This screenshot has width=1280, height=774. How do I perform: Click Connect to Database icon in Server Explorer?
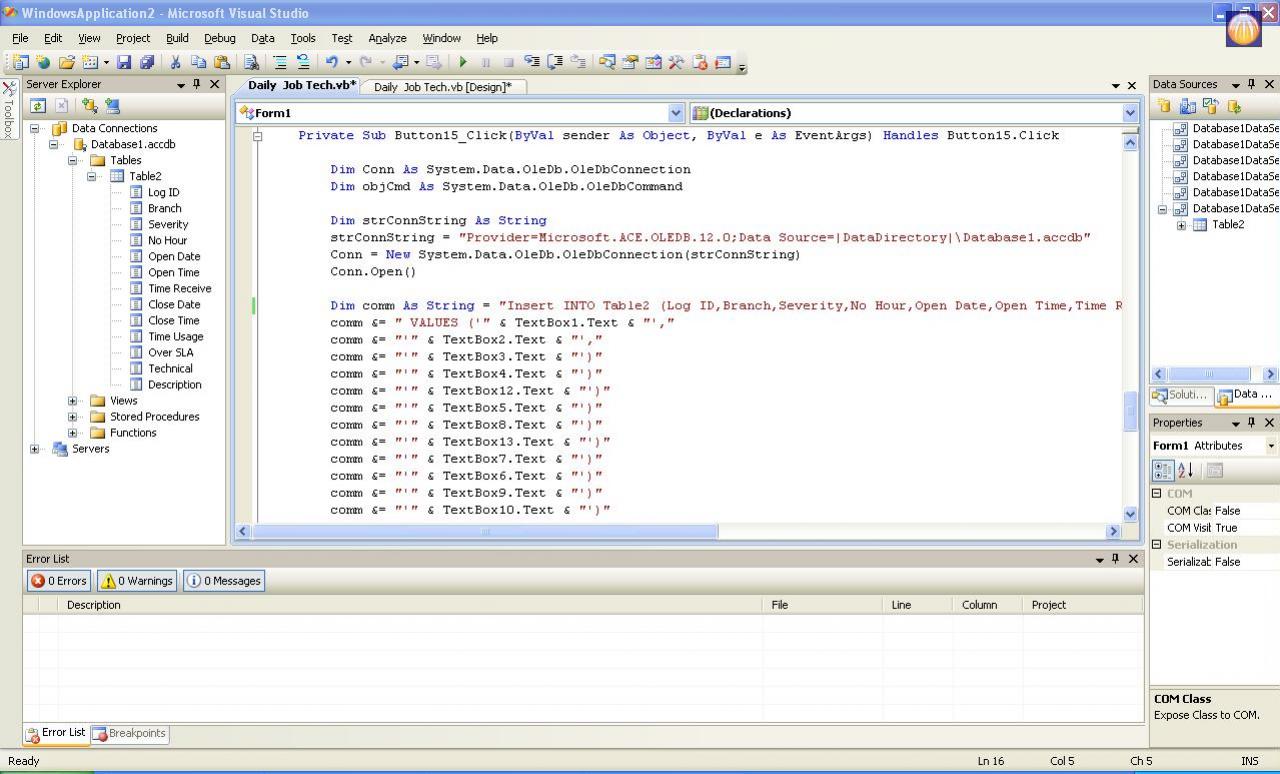(90, 105)
